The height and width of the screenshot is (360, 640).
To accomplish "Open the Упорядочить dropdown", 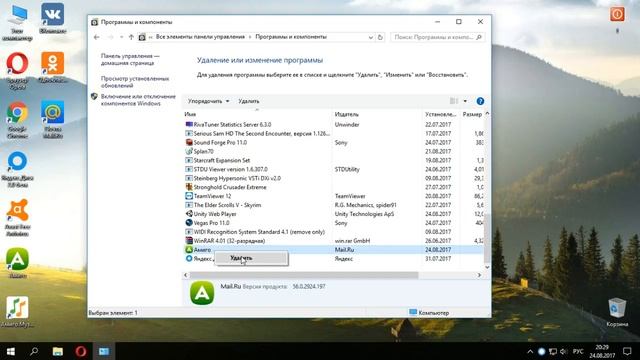I will 208,101.
